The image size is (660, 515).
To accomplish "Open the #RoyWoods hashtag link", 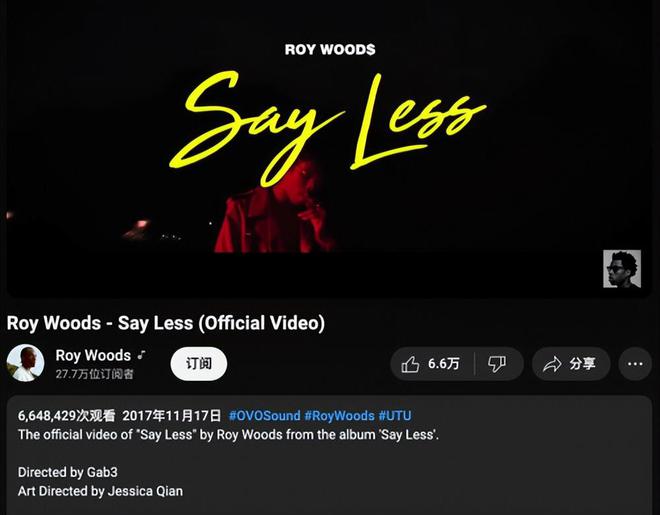I will tap(339, 416).
